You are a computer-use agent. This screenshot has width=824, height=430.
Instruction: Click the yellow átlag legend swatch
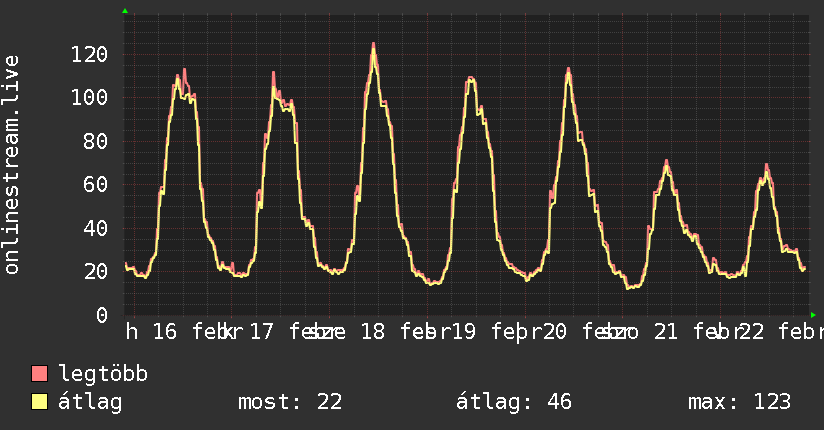pyautogui.click(x=39, y=402)
